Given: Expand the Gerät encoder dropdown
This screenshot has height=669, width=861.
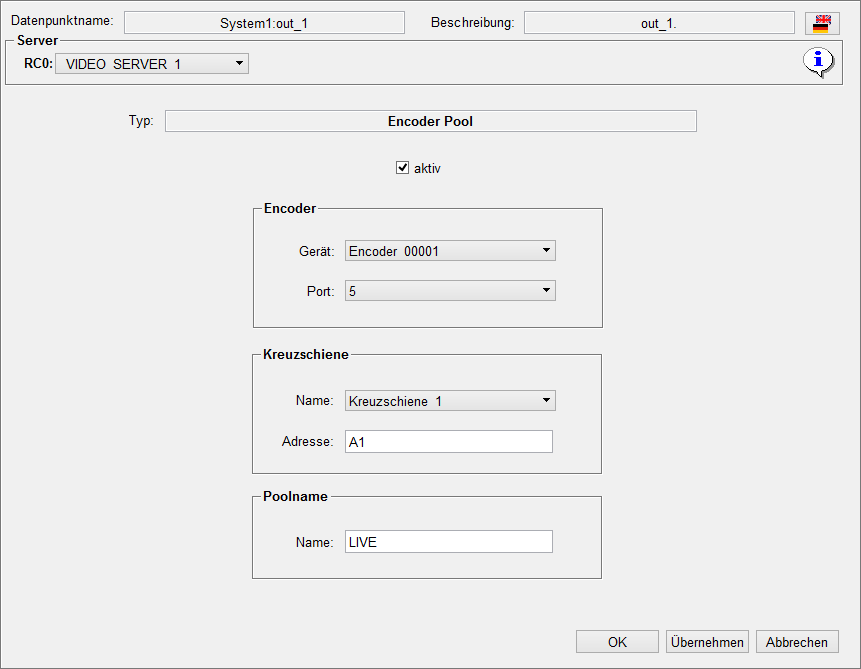Looking at the screenshot, I should point(449,251).
